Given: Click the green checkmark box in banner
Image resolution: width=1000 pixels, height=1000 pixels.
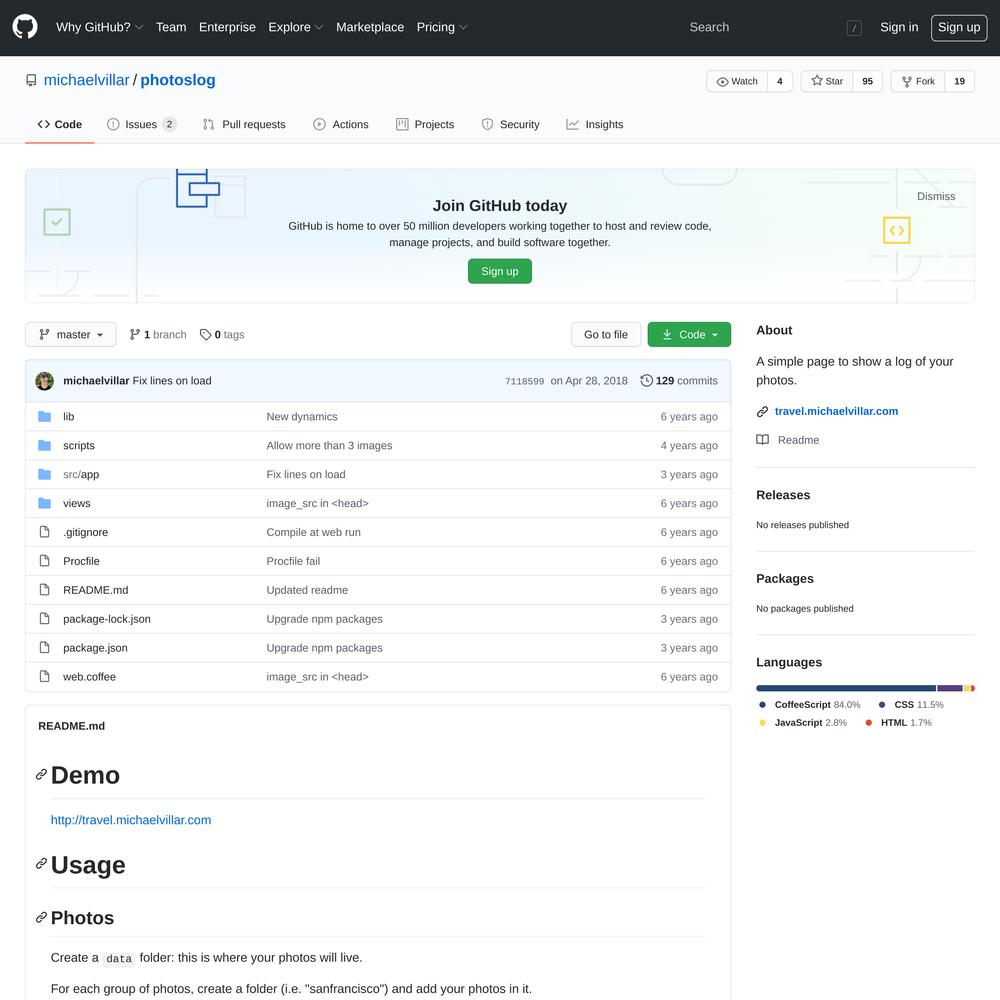Looking at the screenshot, I should point(57,222).
